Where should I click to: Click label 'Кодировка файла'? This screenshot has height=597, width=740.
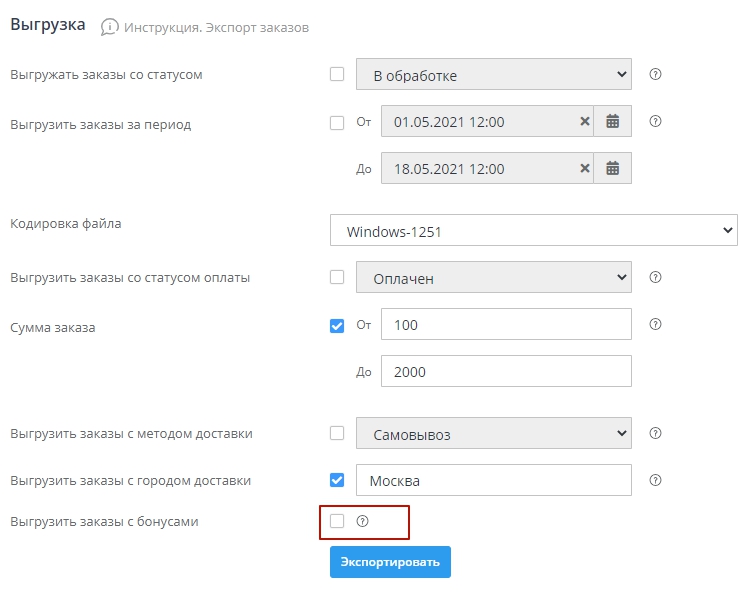coord(66,224)
